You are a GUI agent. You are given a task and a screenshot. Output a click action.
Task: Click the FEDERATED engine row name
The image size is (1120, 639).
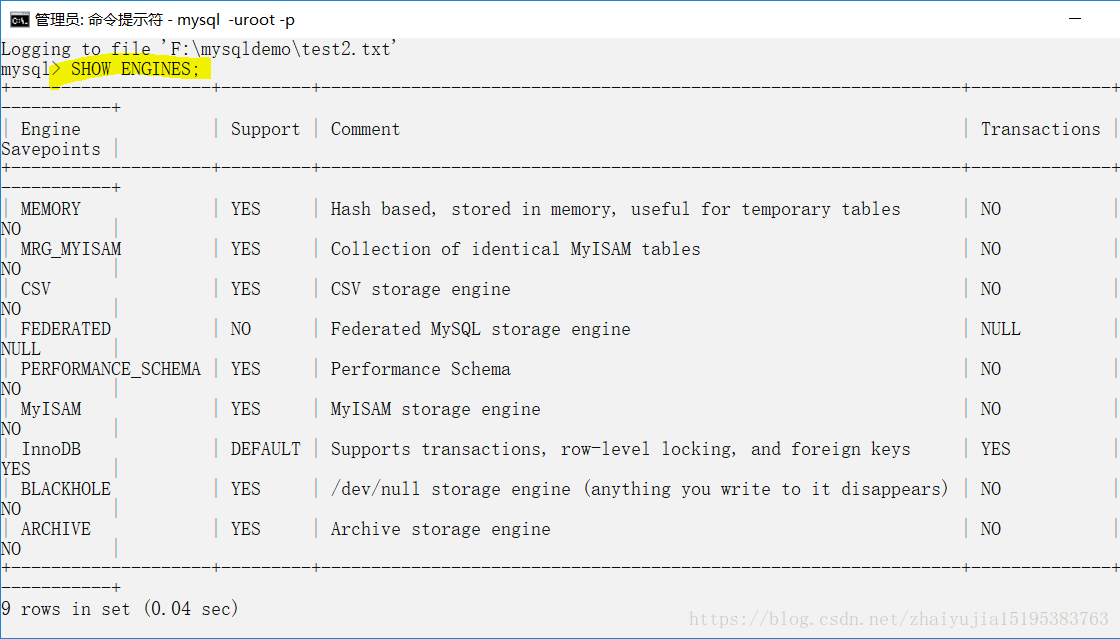(x=66, y=329)
